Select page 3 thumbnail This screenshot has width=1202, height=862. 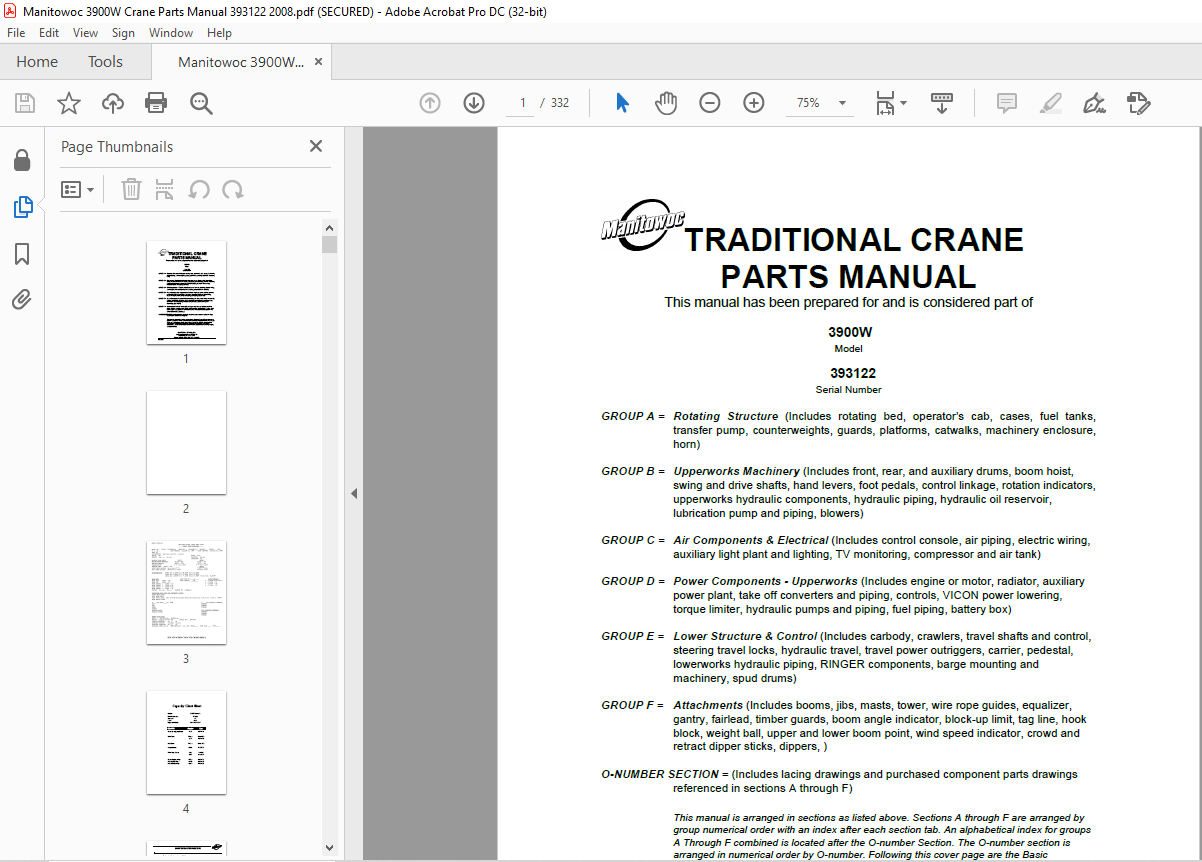click(x=186, y=592)
